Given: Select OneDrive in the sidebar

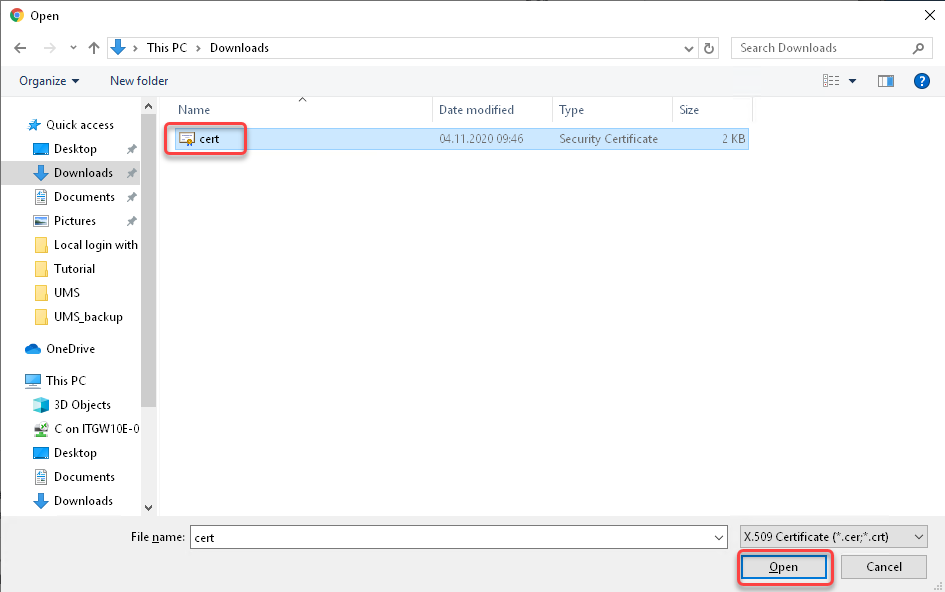Looking at the screenshot, I should pyautogui.click(x=70, y=349).
